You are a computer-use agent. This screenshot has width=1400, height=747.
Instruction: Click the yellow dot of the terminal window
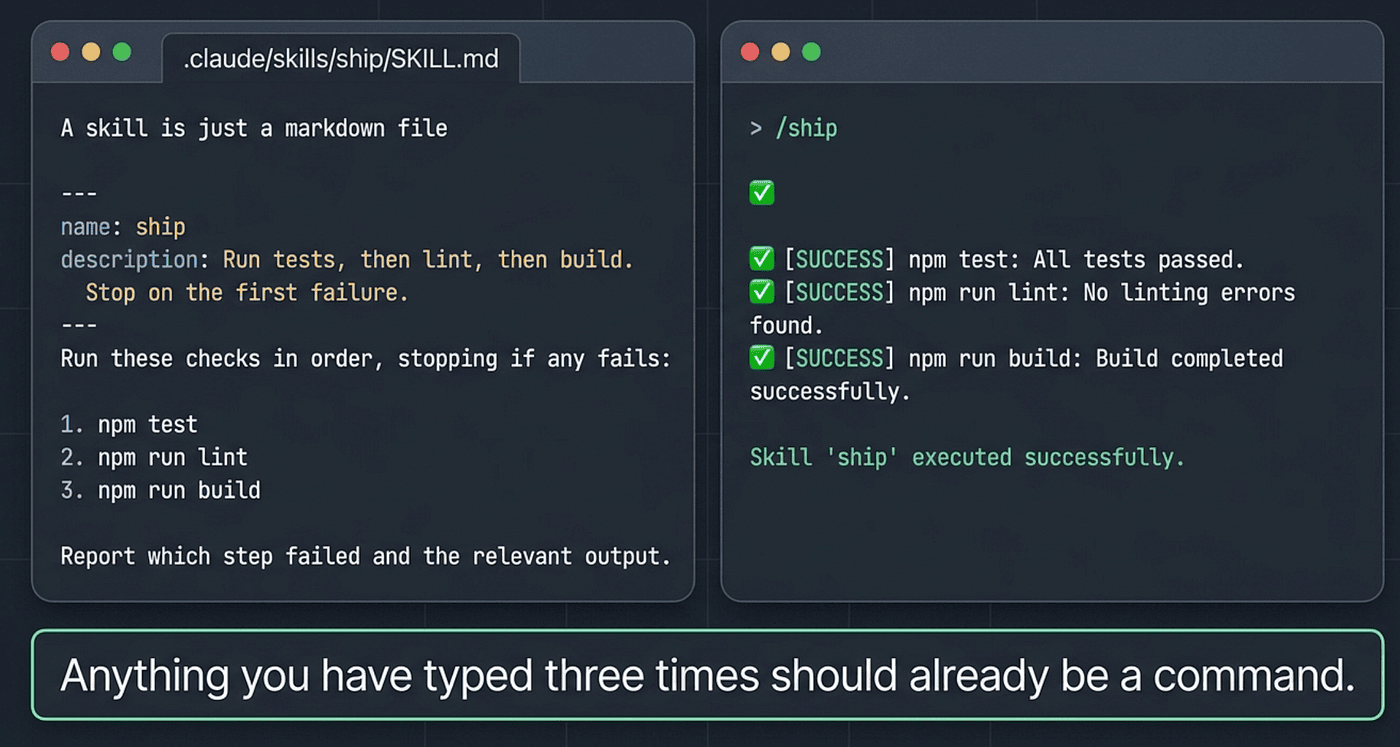pos(781,52)
